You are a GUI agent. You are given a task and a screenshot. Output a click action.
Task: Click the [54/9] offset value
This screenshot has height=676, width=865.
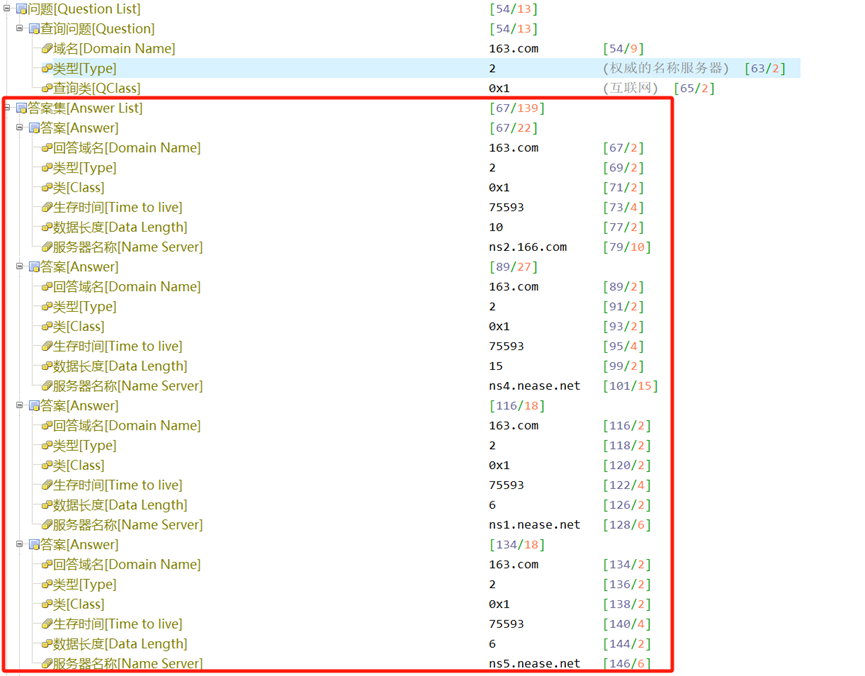(x=623, y=49)
